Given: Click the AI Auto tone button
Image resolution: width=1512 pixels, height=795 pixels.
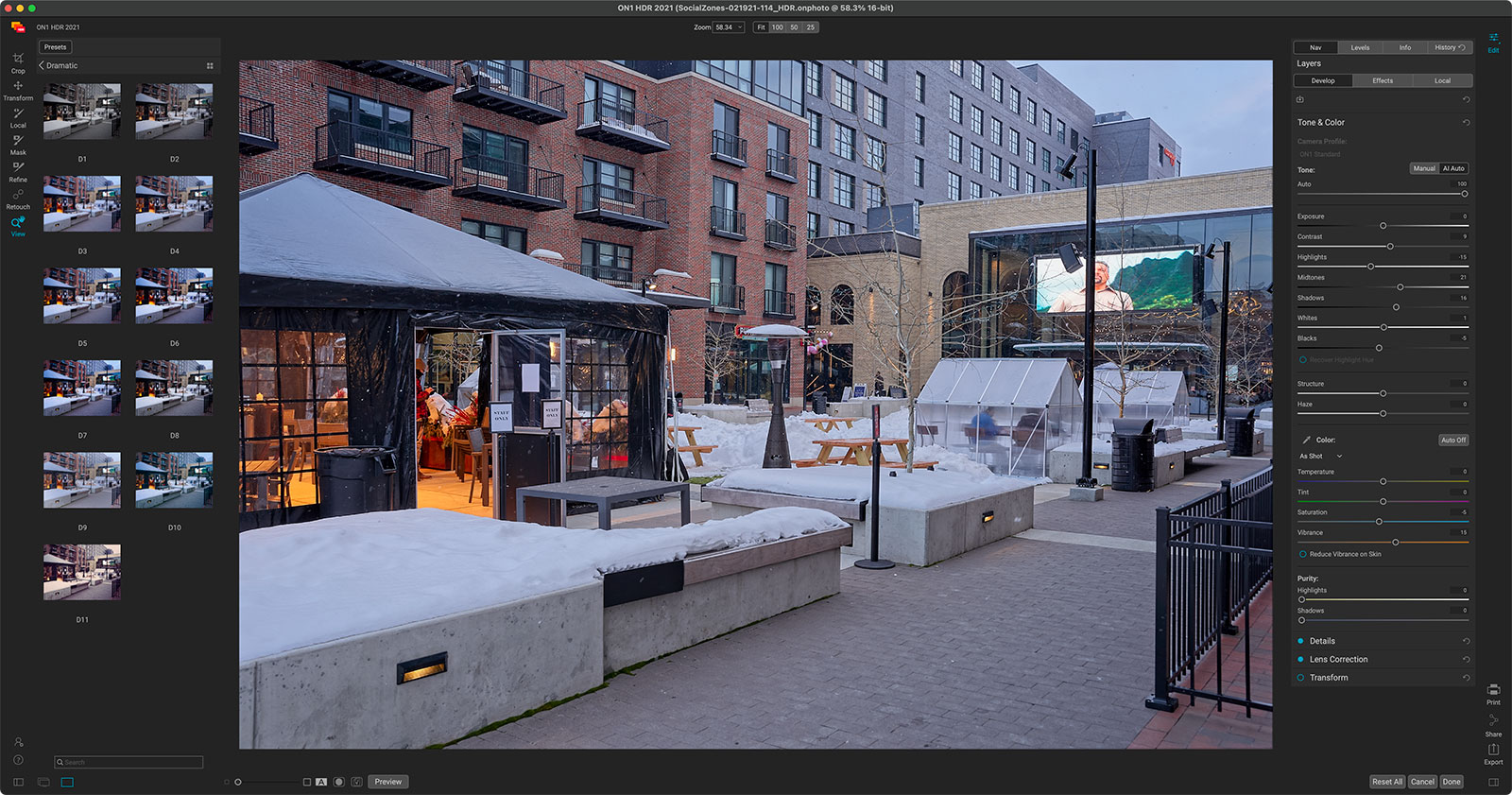Looking at the screenshot, I should point(1453,168).
